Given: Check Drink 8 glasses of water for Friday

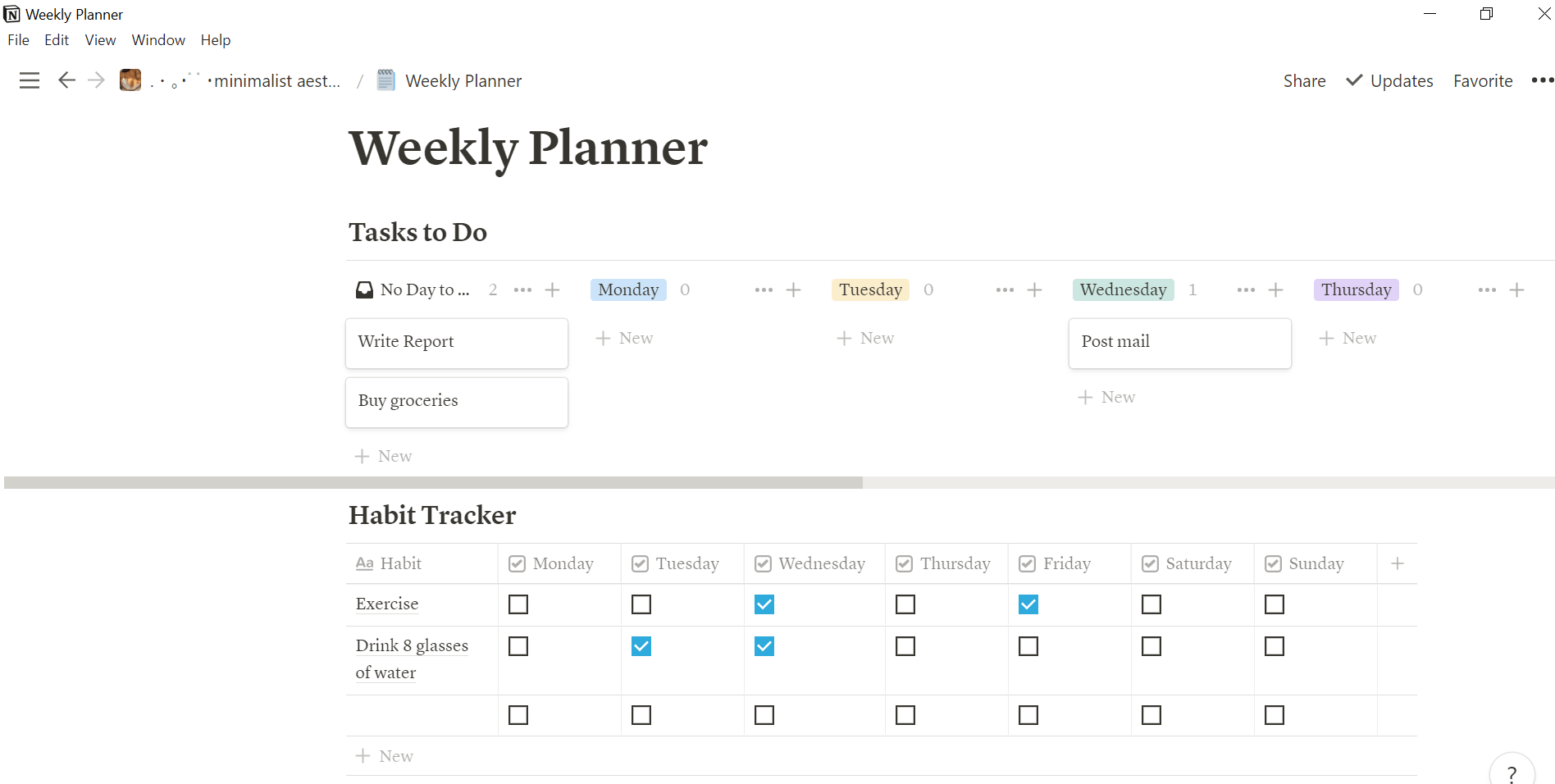Looking at the screenshot, I should click(1028, 646).
